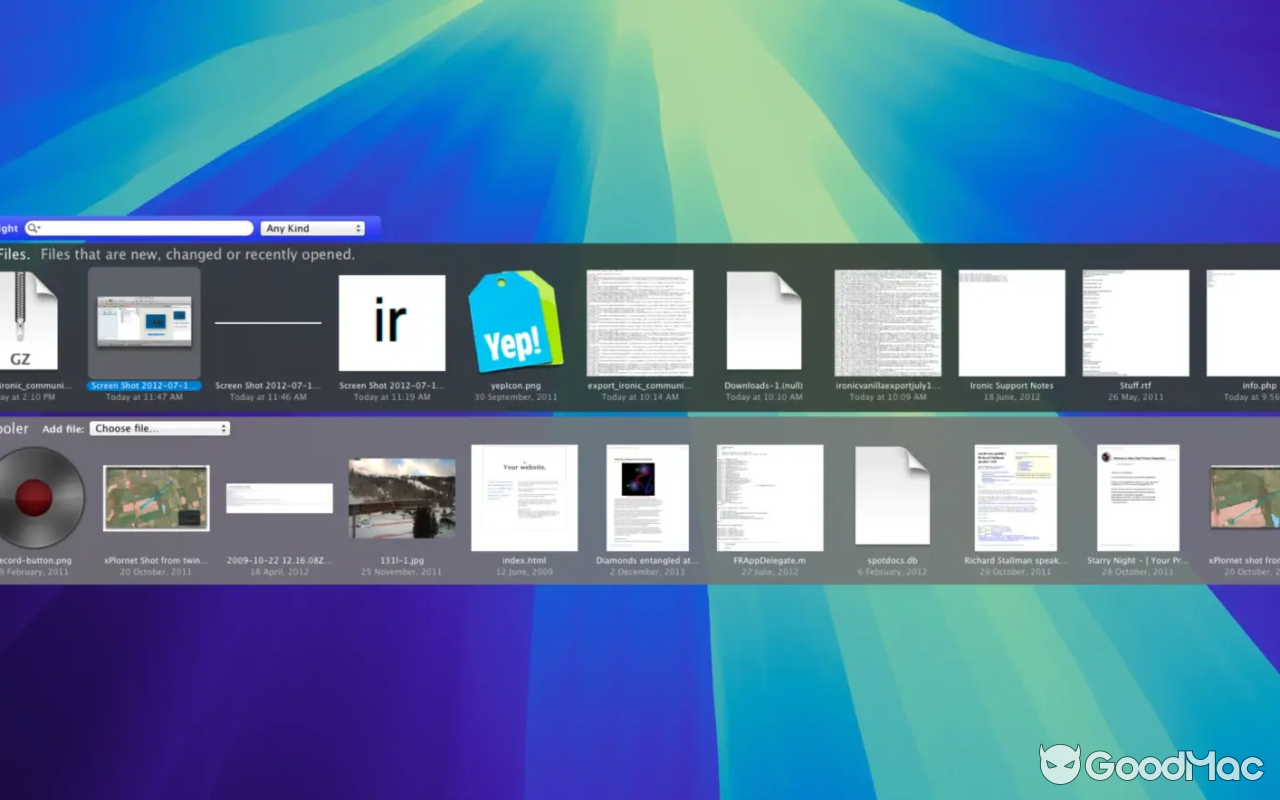Open the index.html document thumbnail
The height and width of the screenshot is (800, 1280).
click(x=524, y=498)
